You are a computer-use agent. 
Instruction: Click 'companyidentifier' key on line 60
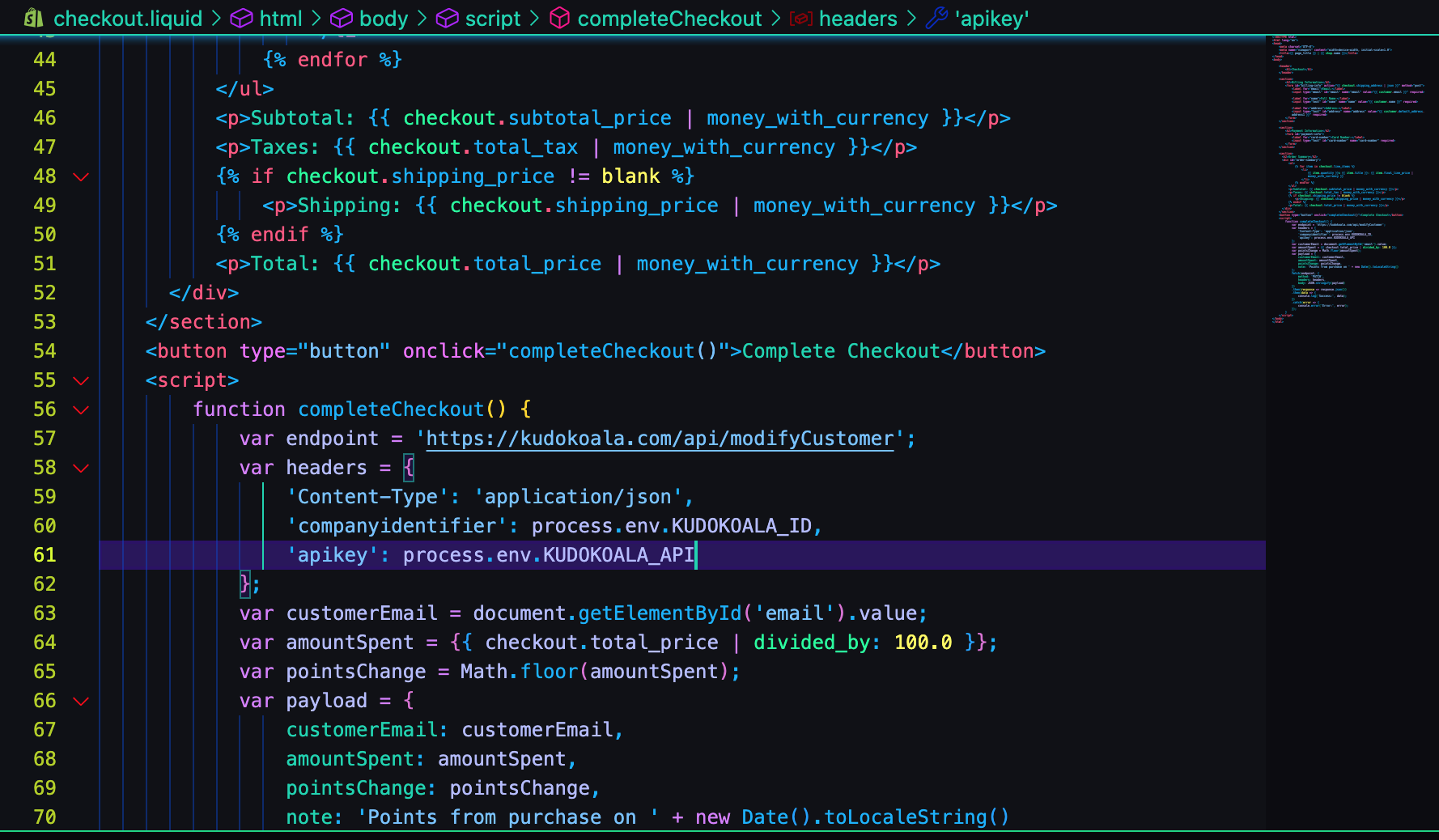[397, 526]
